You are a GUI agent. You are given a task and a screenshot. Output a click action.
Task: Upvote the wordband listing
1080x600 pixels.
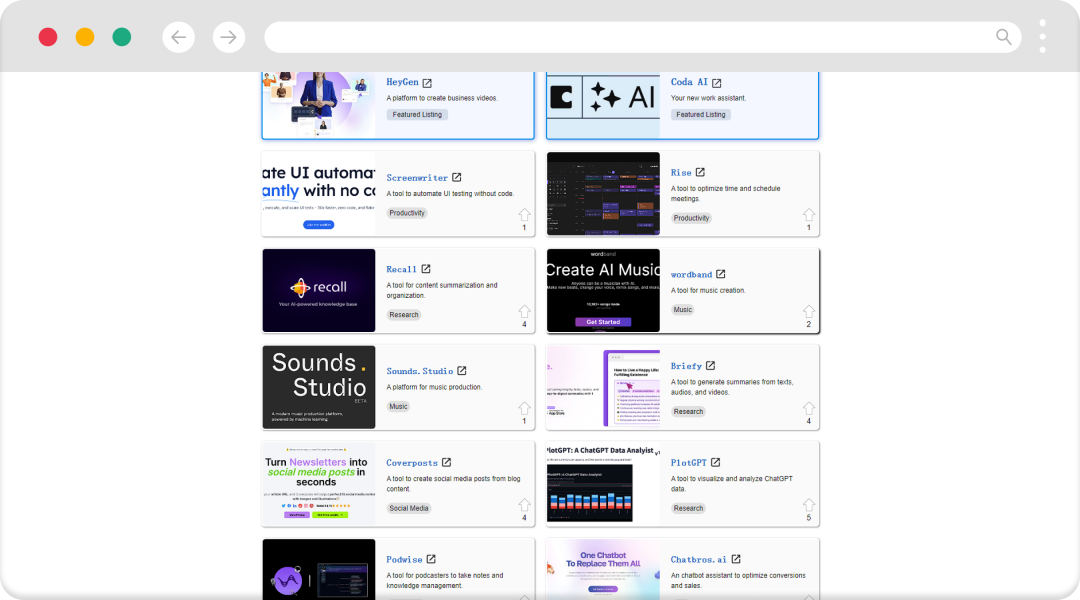pos(809,312)
